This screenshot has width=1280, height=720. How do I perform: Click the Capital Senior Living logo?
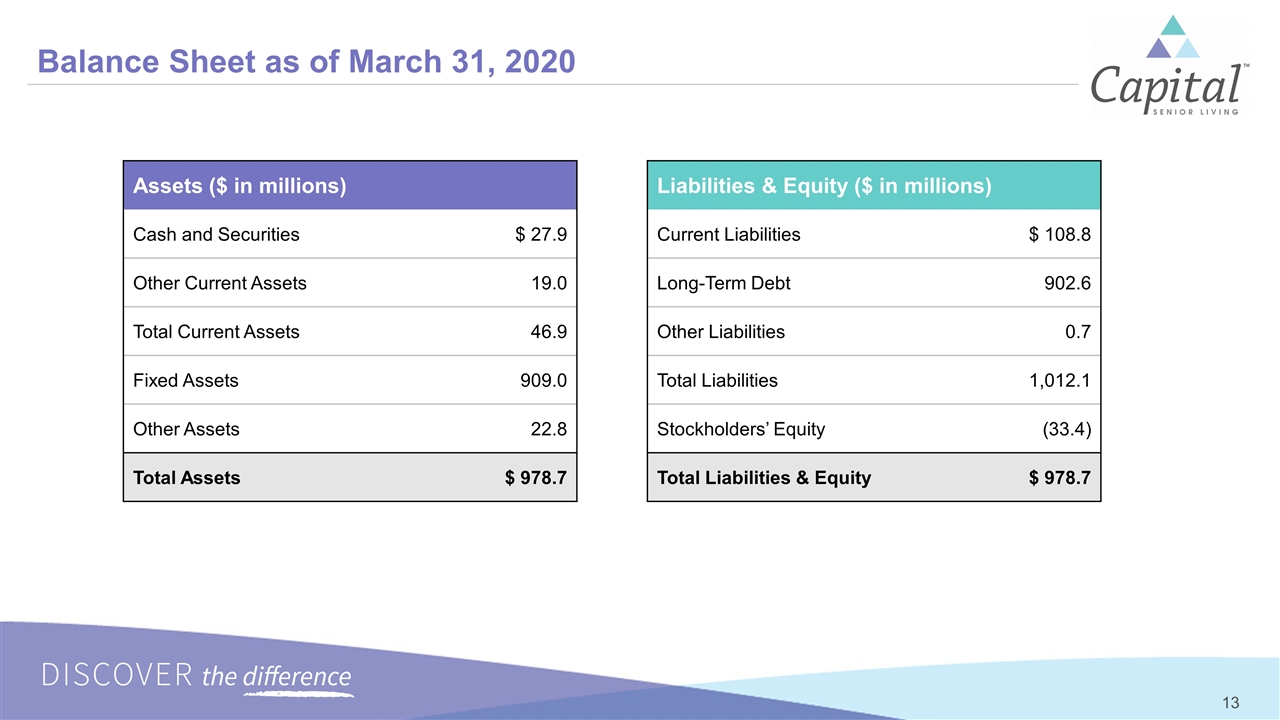1169,67
